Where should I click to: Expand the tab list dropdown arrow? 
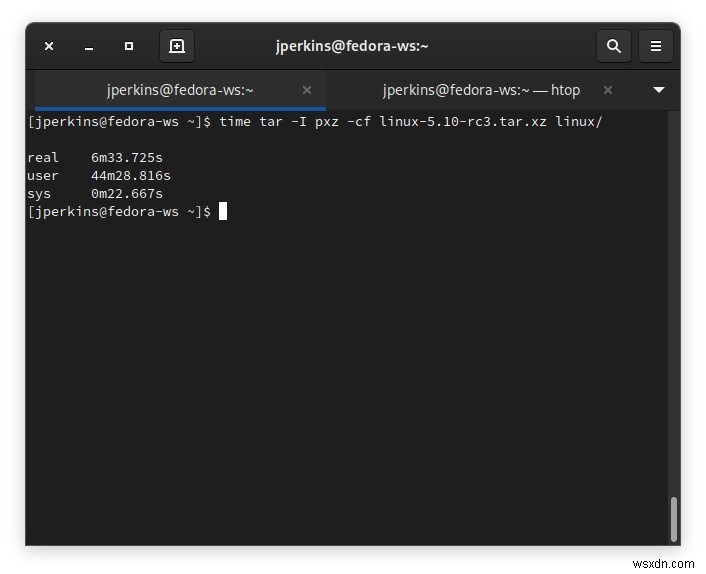pyautogui.click(x=659, y=90)
